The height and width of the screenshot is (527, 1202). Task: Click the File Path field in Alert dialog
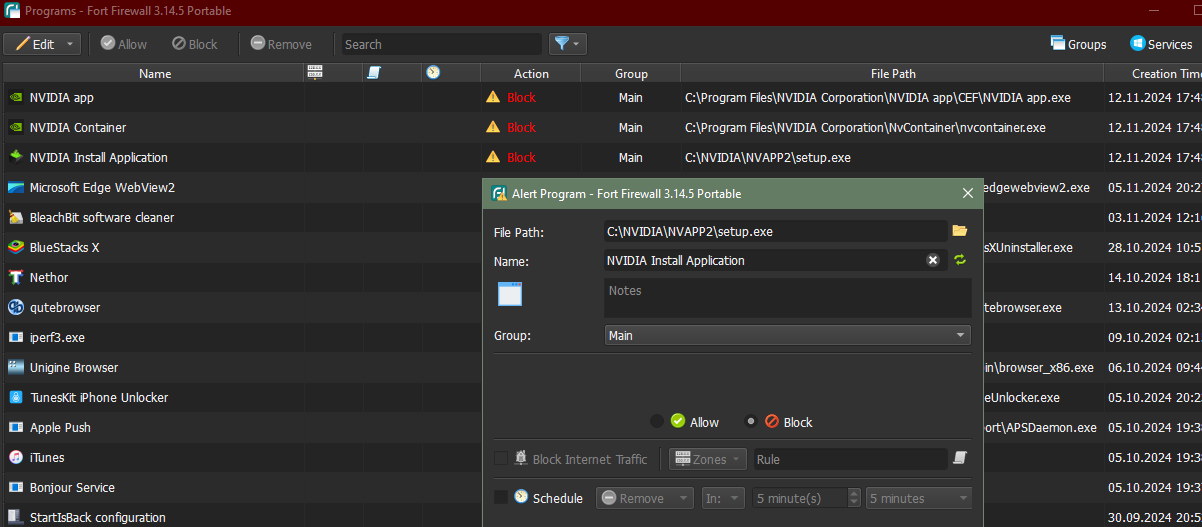pos(775,231)
